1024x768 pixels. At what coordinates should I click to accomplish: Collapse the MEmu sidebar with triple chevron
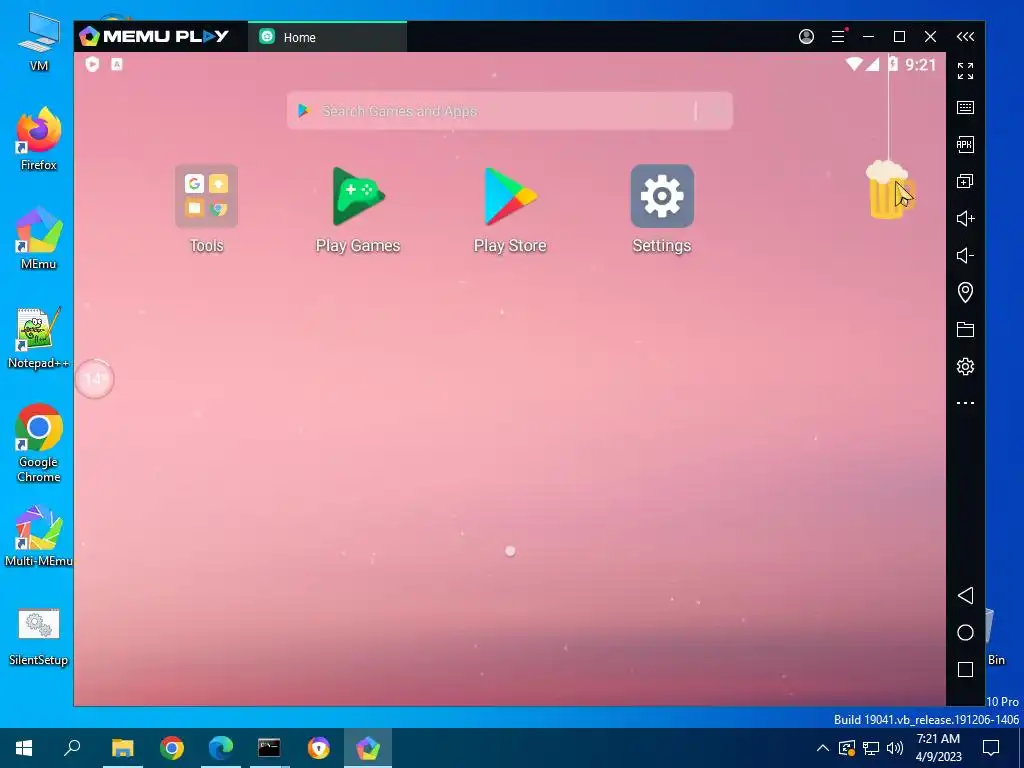click(x=965, y=37)
